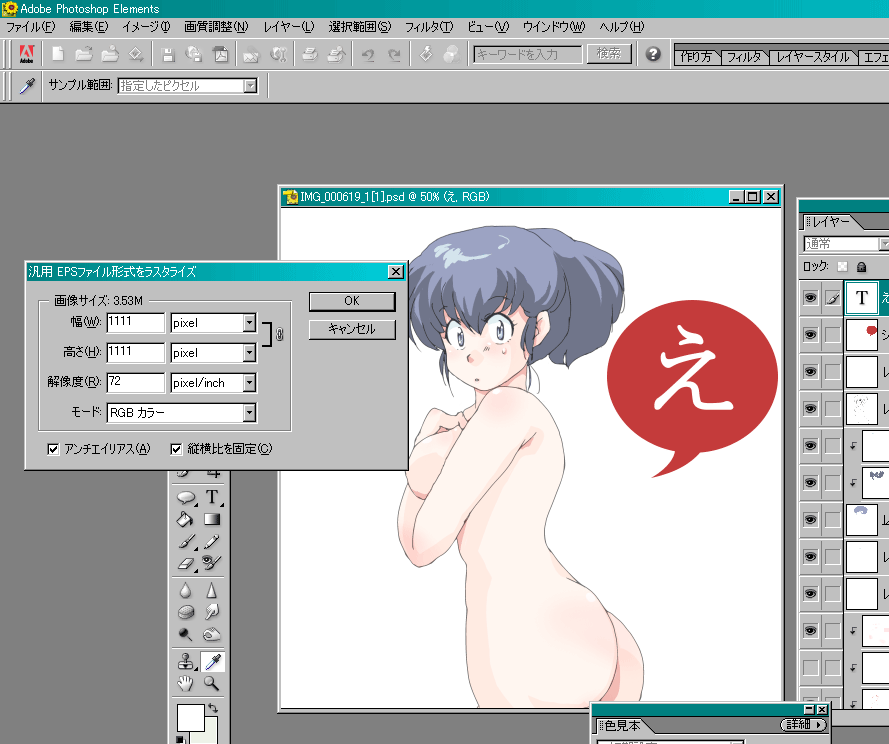Viewport: 889px width, 744px height.
Task: Click the Attach to E-mail envelope icon
Action: click(x=251, y=55)
